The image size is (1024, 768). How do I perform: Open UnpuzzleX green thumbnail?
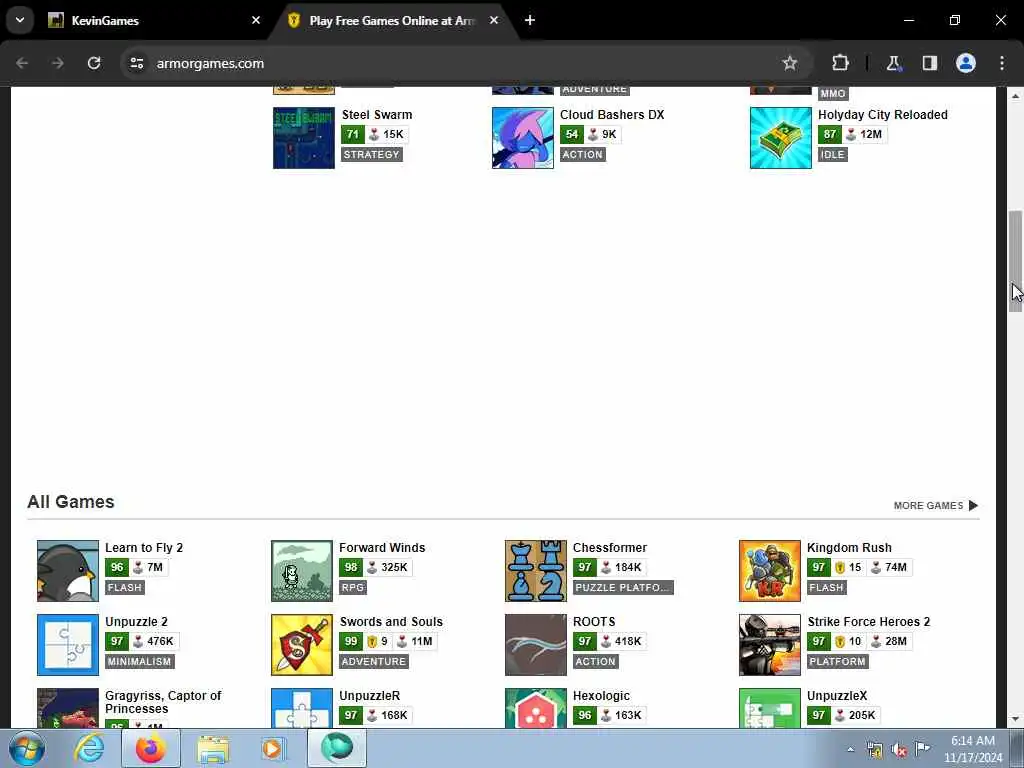[x=769, y=708]
